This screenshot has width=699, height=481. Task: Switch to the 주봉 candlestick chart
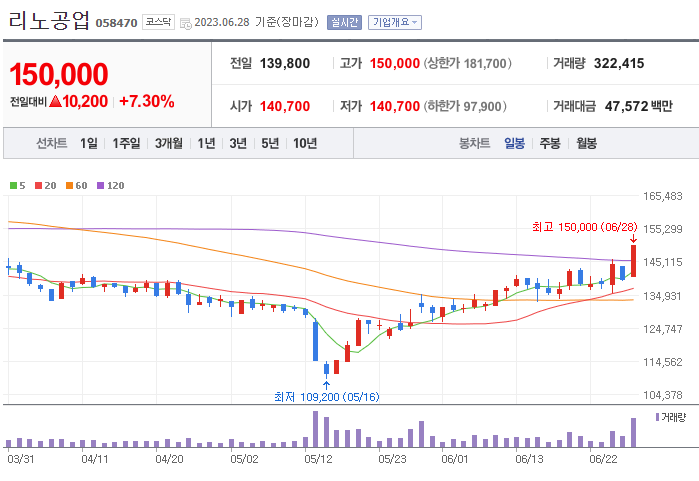click(x=550, y=143)
